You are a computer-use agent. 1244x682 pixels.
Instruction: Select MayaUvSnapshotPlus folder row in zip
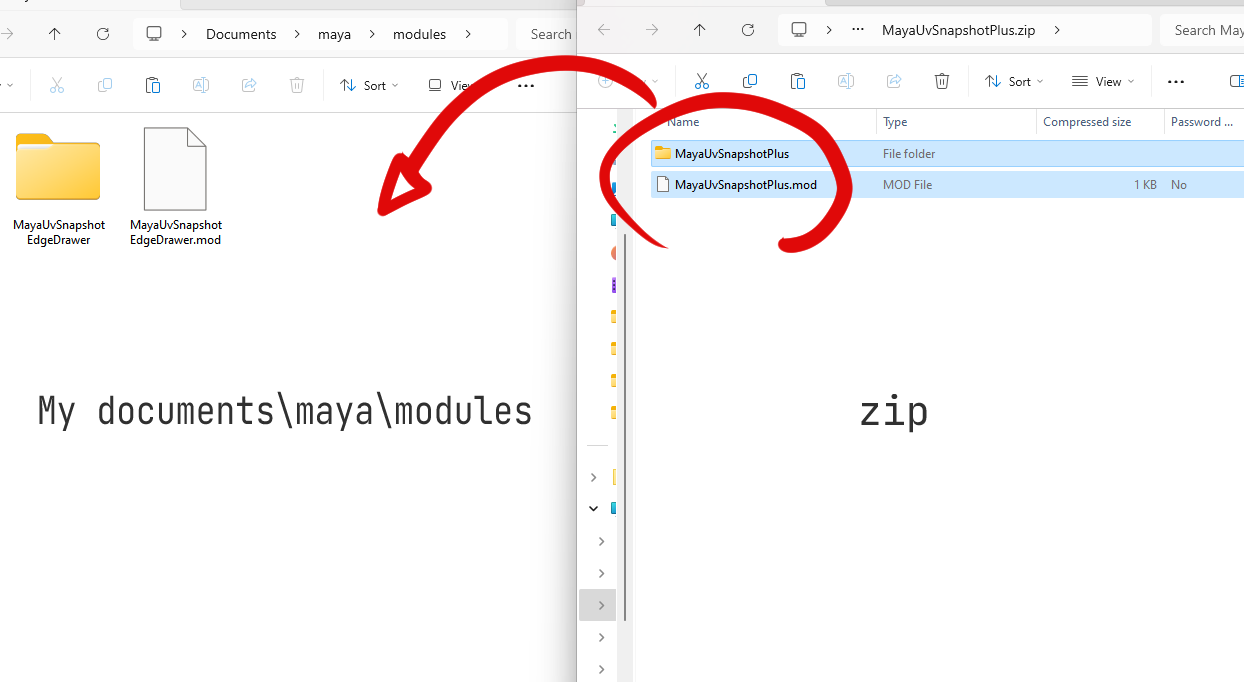[x=947, y=154]
